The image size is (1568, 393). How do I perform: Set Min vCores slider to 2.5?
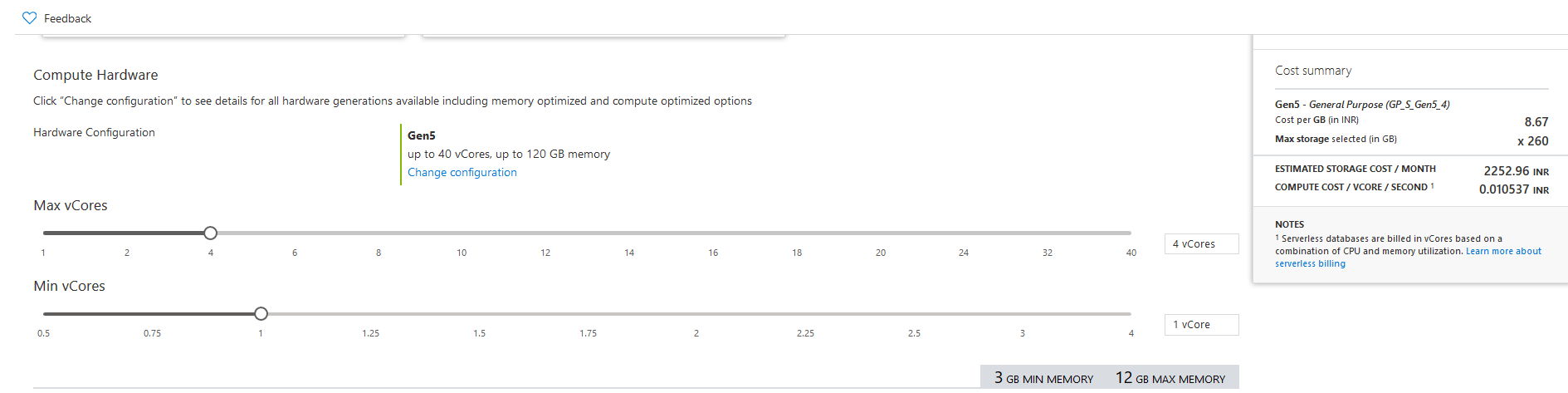(x=914, y=314)
